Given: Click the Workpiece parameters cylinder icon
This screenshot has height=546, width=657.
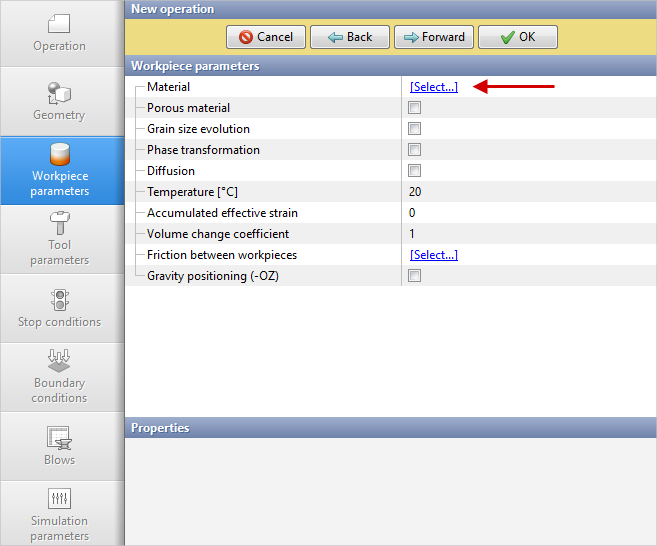Looking at the screenshot, I should pyautogui.click(x=59, y=155).
